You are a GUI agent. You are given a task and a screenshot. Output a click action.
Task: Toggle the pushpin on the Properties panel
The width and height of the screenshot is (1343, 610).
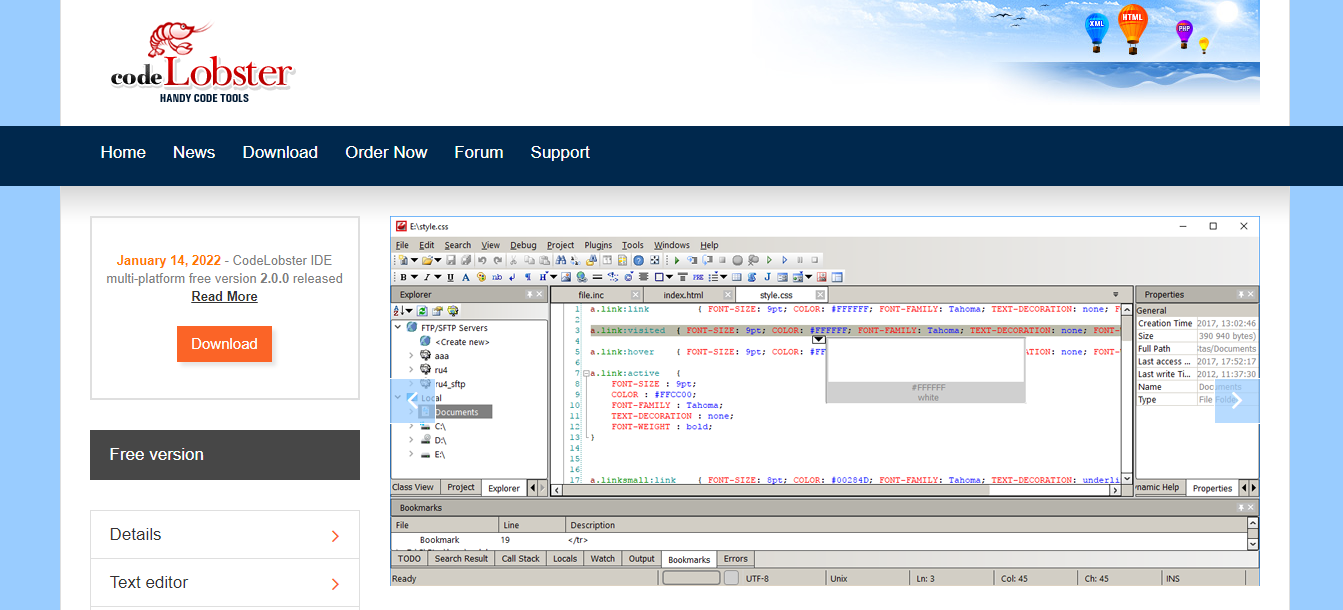pos(1241,295)
